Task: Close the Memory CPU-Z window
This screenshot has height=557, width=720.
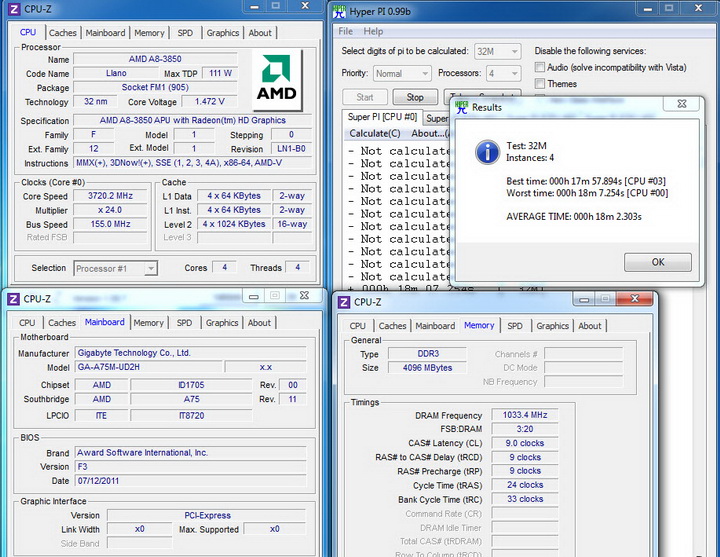Action: pyautogui.click(x=635, y=299)
